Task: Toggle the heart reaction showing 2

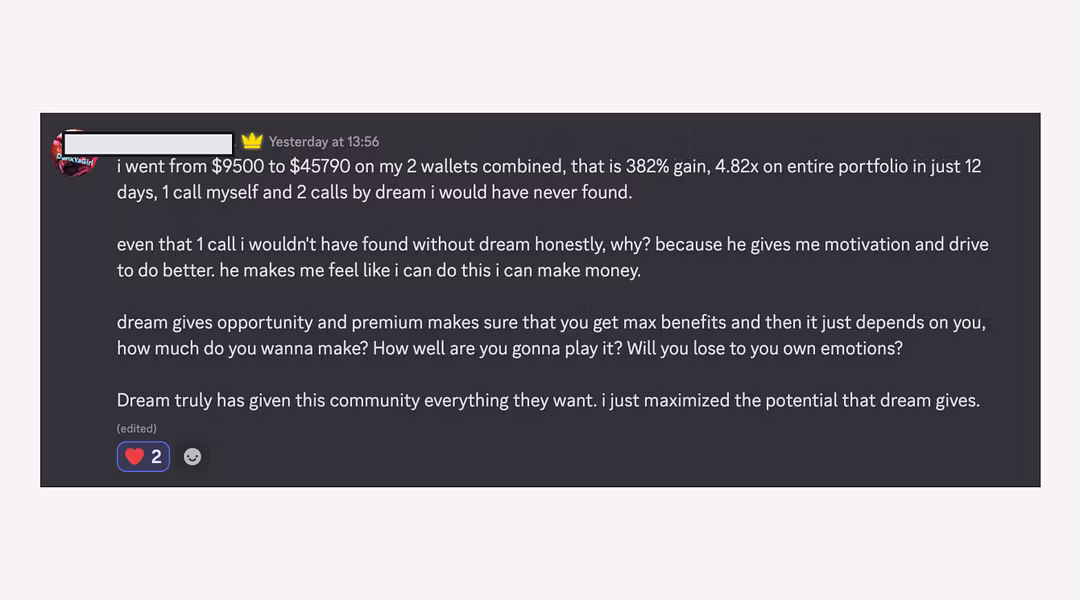Action: (143, 457)
